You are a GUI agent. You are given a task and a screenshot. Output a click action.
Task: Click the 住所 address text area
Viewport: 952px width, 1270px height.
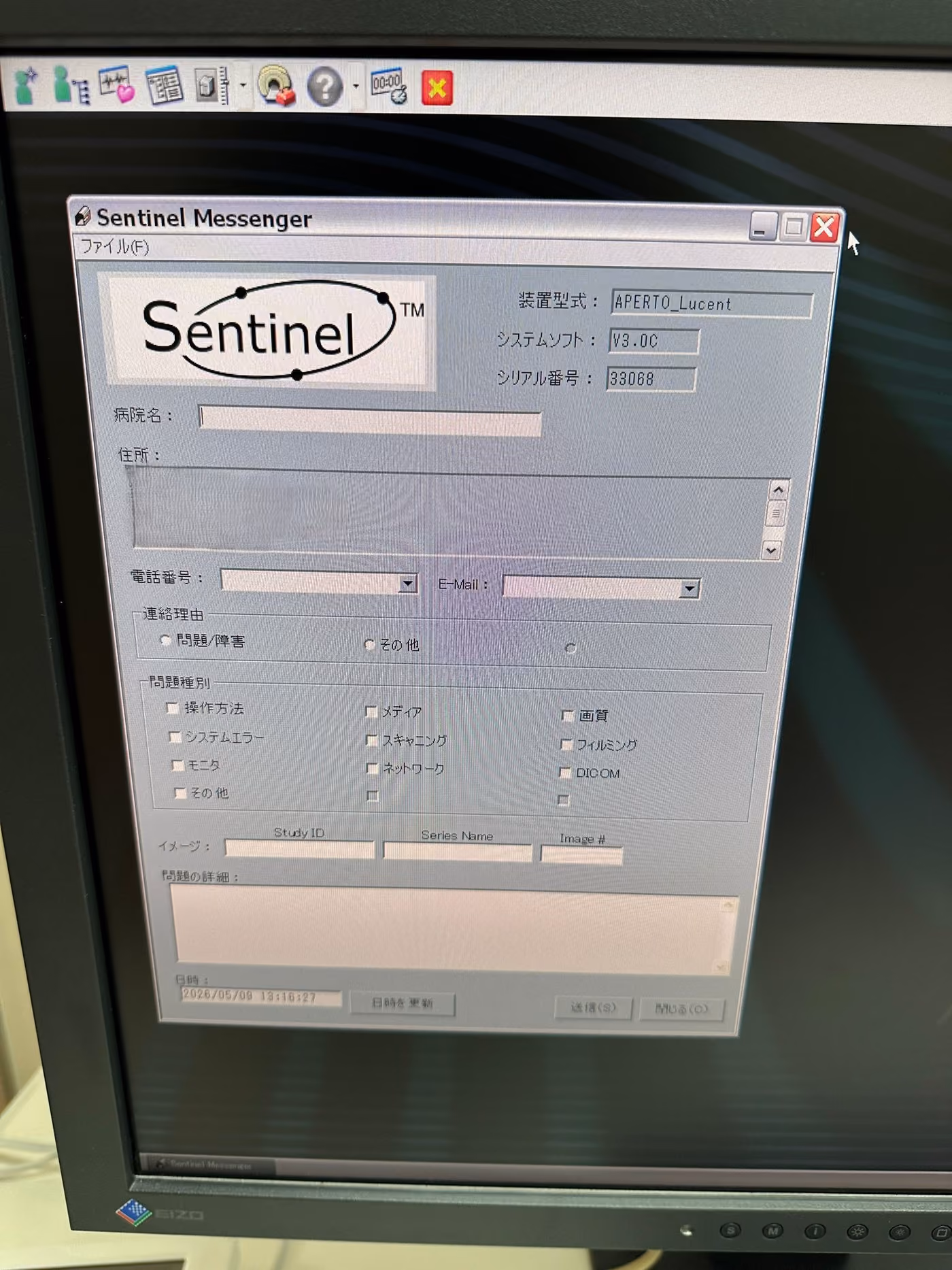450,513
